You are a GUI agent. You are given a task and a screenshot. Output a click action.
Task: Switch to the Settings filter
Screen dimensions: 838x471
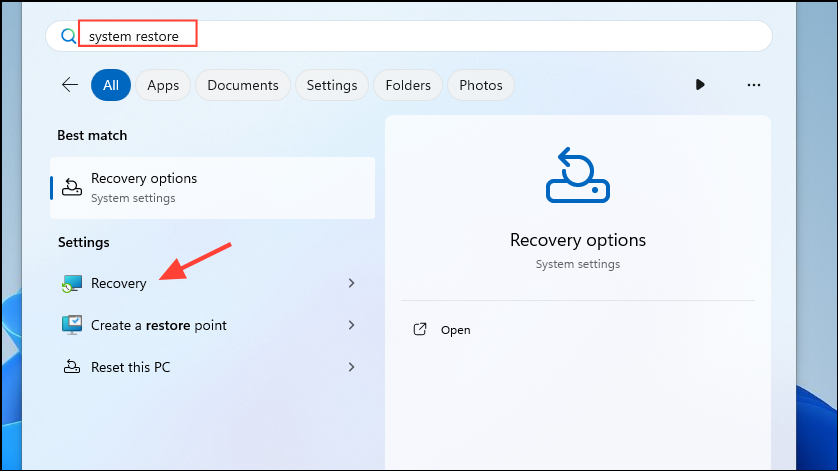coord(332,85)
